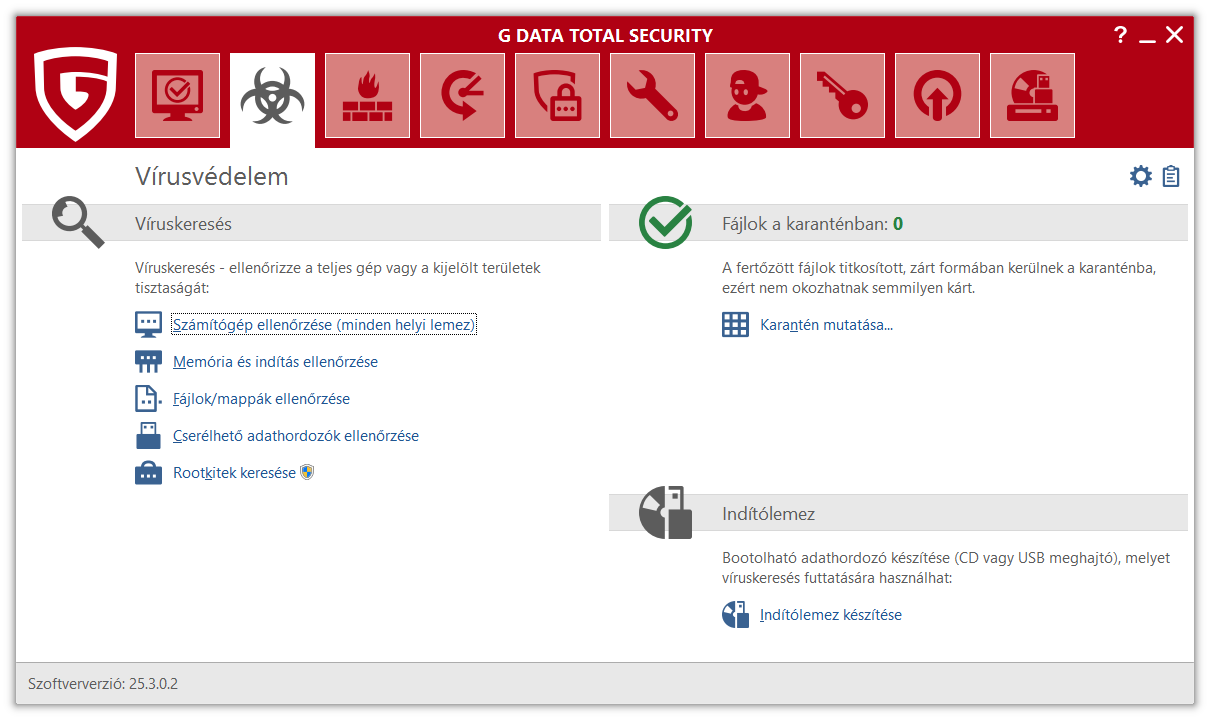1210x720 pixels.
Task: Start Rootkitek keresése
Action: coord(235,473)
